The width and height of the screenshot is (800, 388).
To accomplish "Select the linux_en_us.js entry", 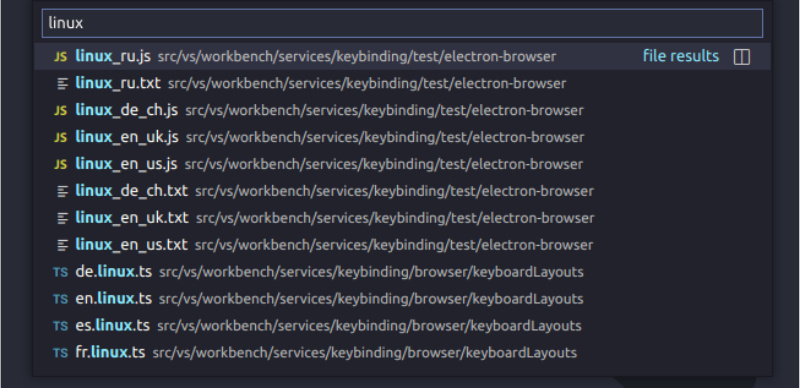I will click(402, 164).
